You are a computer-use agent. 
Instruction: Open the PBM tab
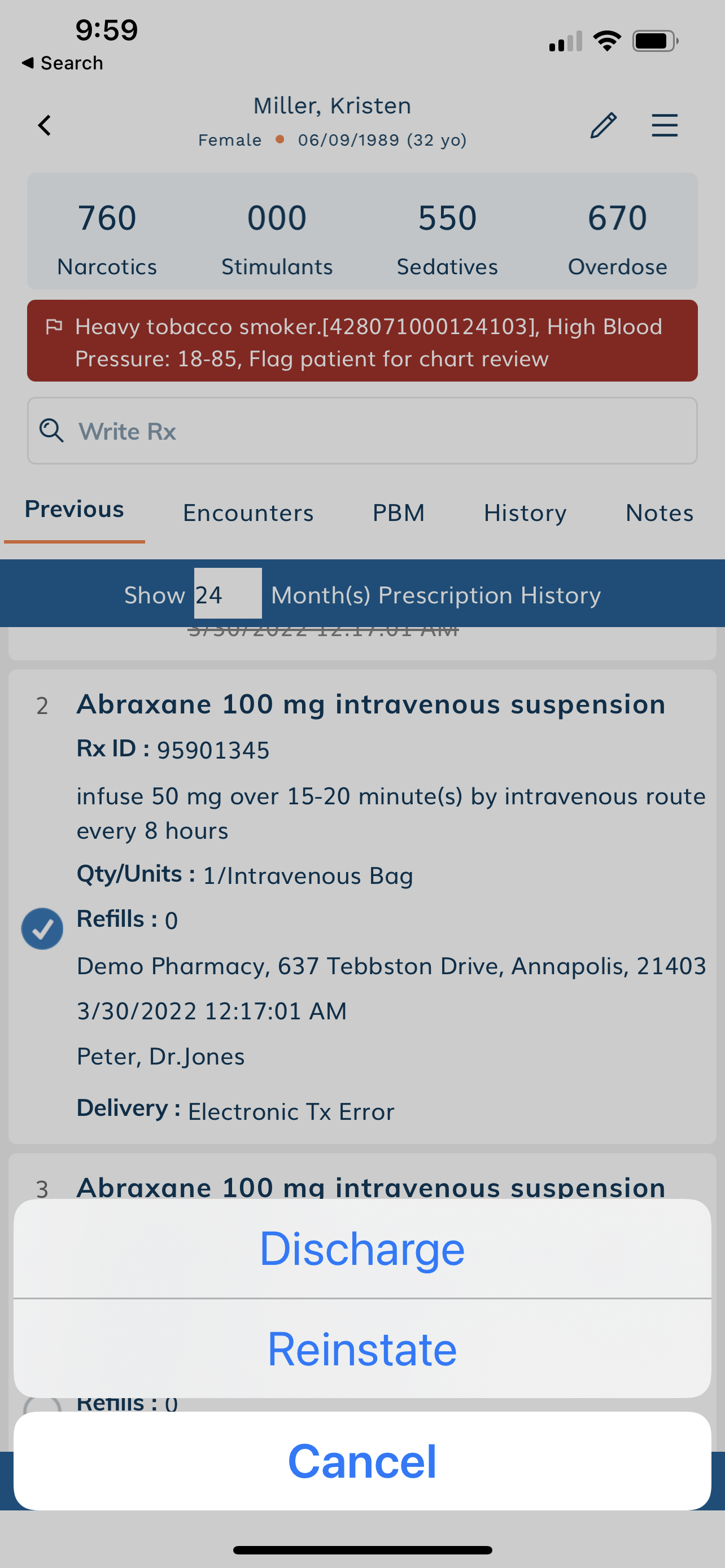pos(399,513)
